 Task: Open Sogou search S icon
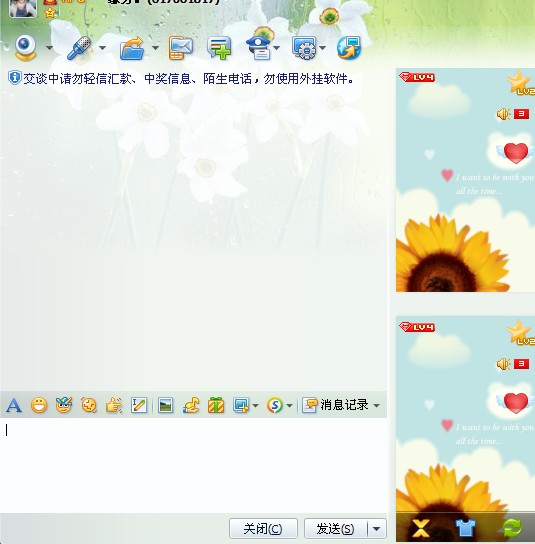coord(275,405)
